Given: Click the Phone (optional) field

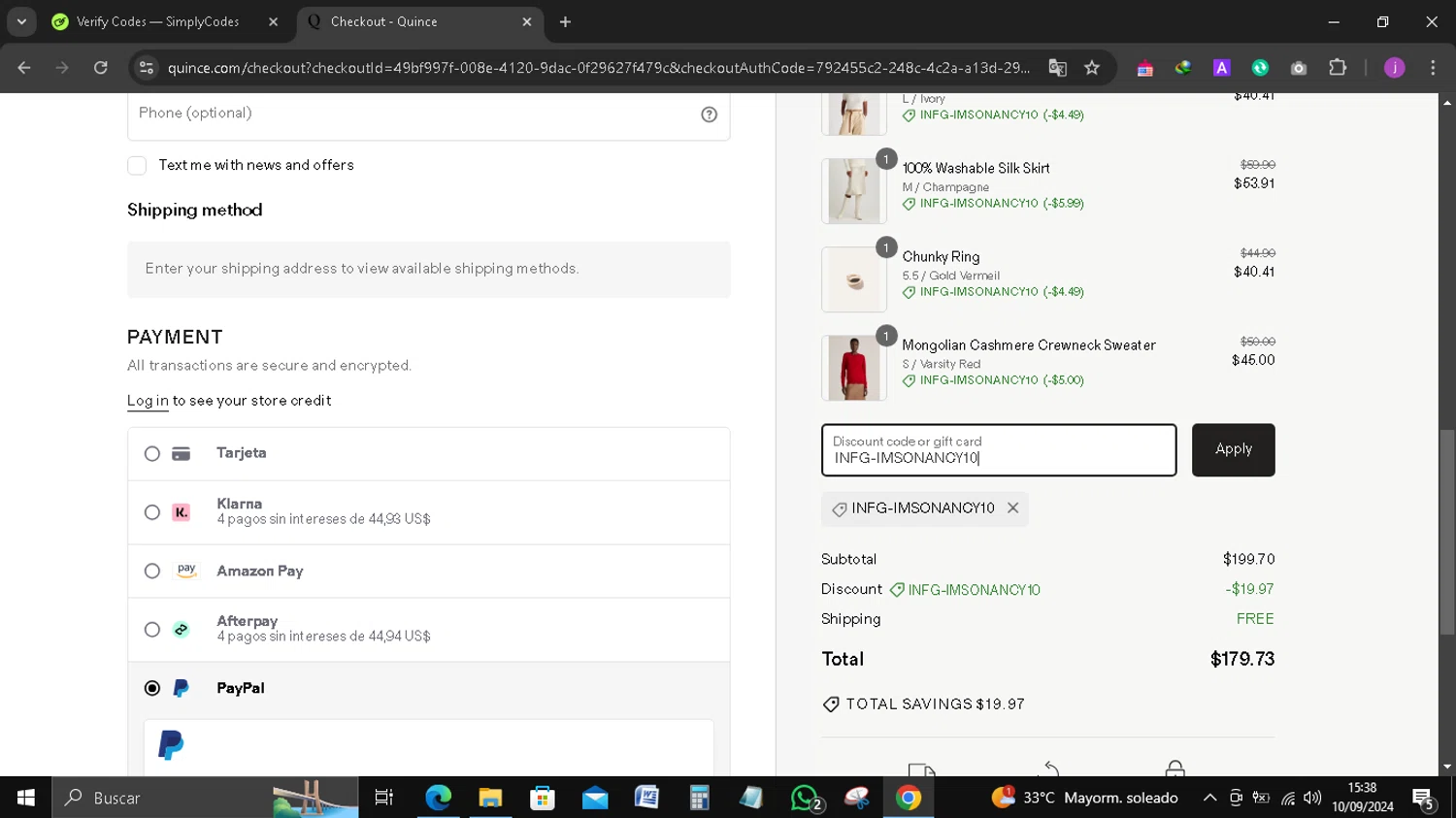Looking at the screenshot, I should (428, 115).
